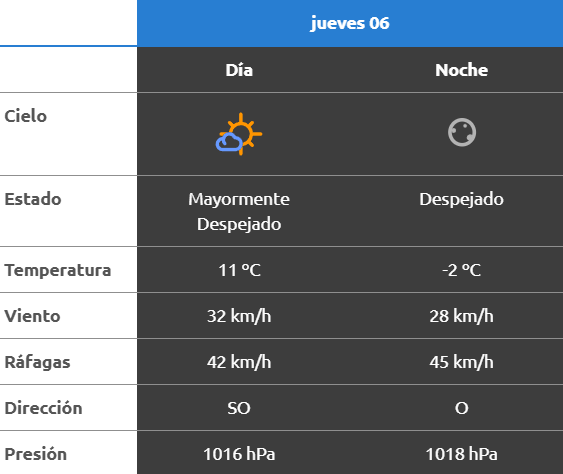Click the -2 °C night temperature

(461, 270)
